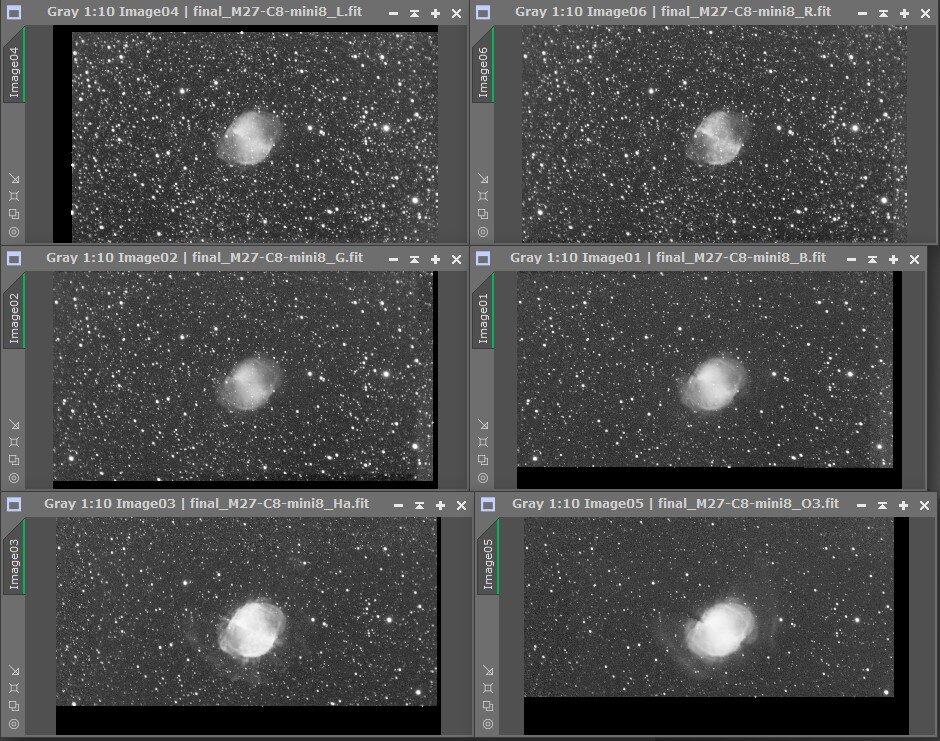Shade the final_M27-C8-mini8_Ha.fit window
The height and width of the screenshot is (741, 940).
pos(419,505)
